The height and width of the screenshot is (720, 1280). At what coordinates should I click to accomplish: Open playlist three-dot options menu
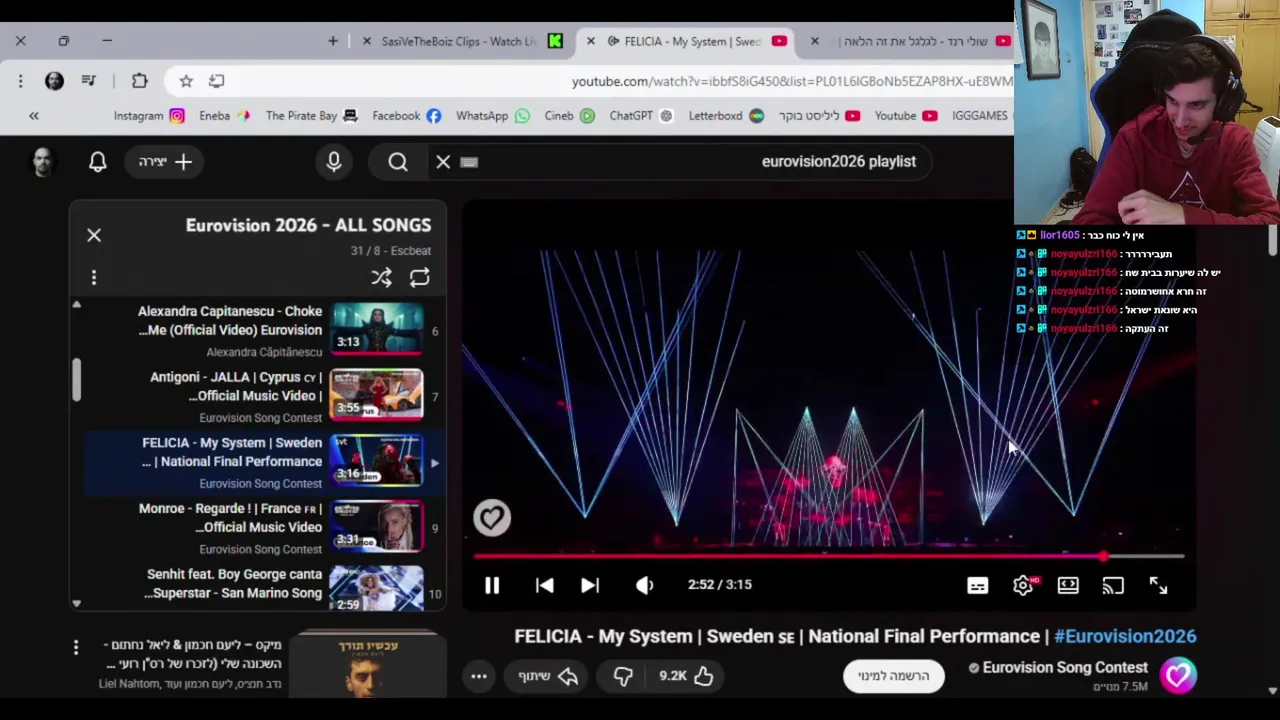pos(94,277)
